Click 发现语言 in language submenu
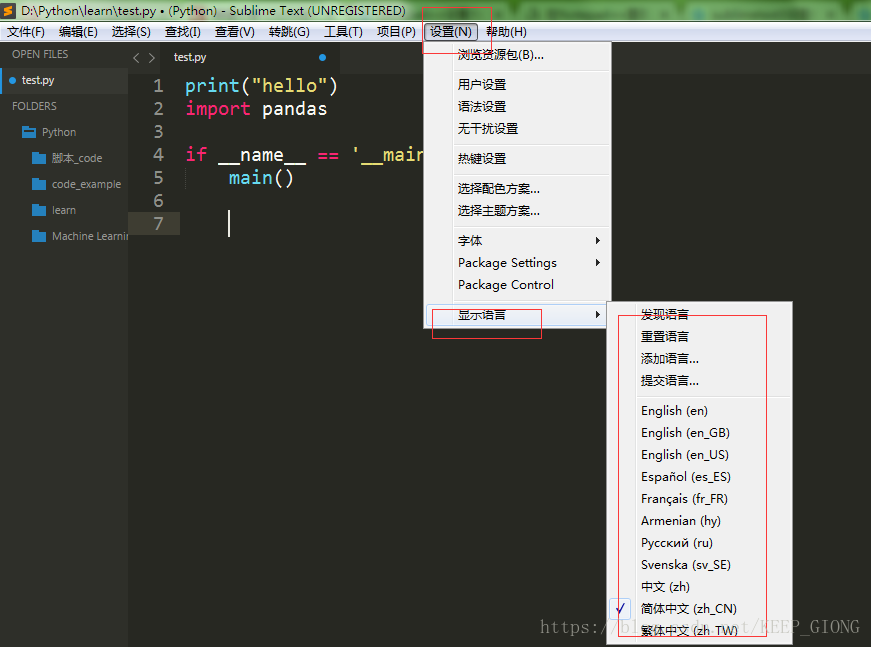The image size is (871, 647). (x=699, y=315)
